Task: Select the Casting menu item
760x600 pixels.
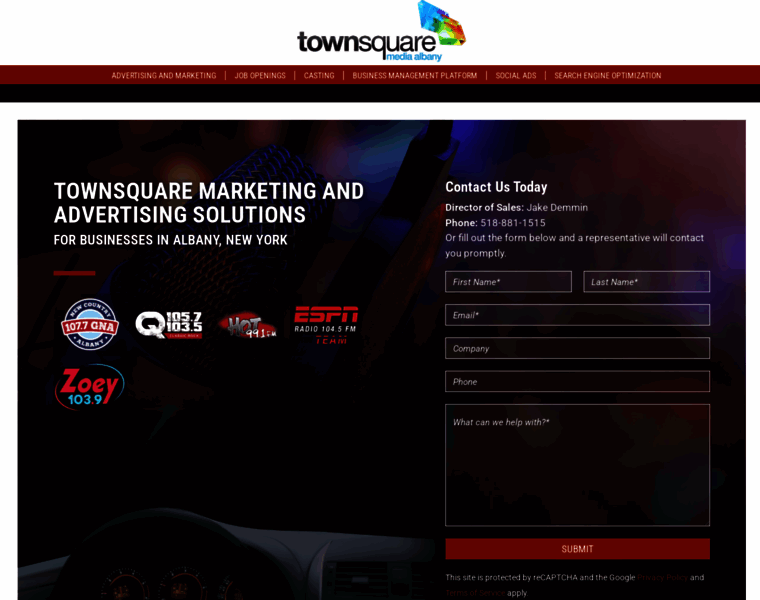Action: tap(319, 76)
